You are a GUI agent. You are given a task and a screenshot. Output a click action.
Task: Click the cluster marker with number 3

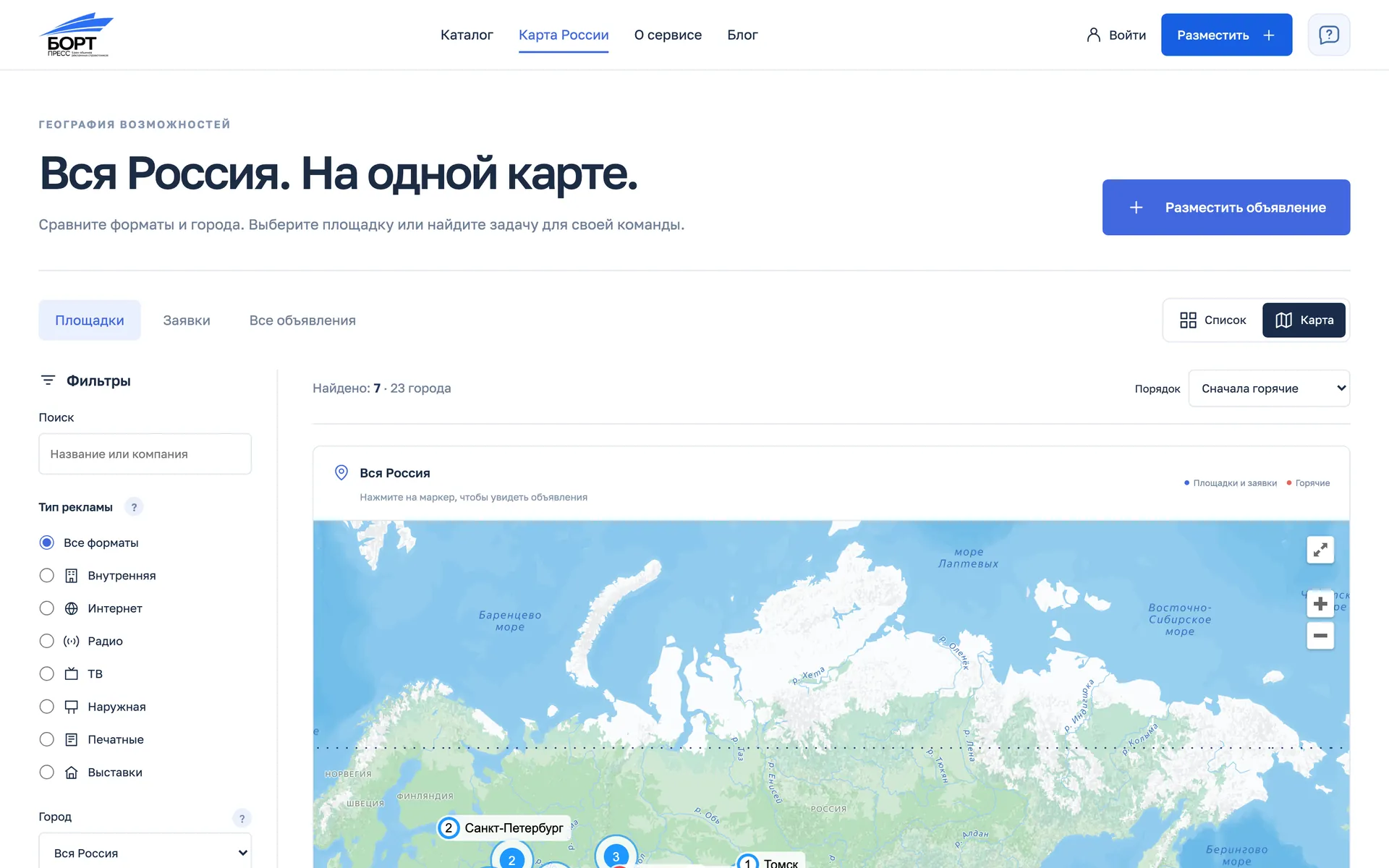pyautogui.click(x=616, y=854)
